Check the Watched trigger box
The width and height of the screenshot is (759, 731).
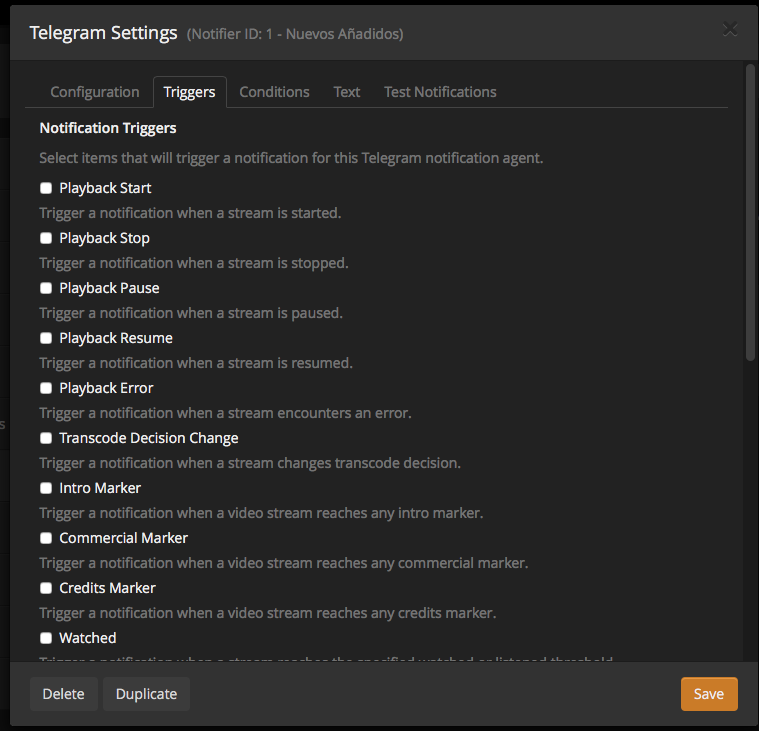(x=46, y=638)
